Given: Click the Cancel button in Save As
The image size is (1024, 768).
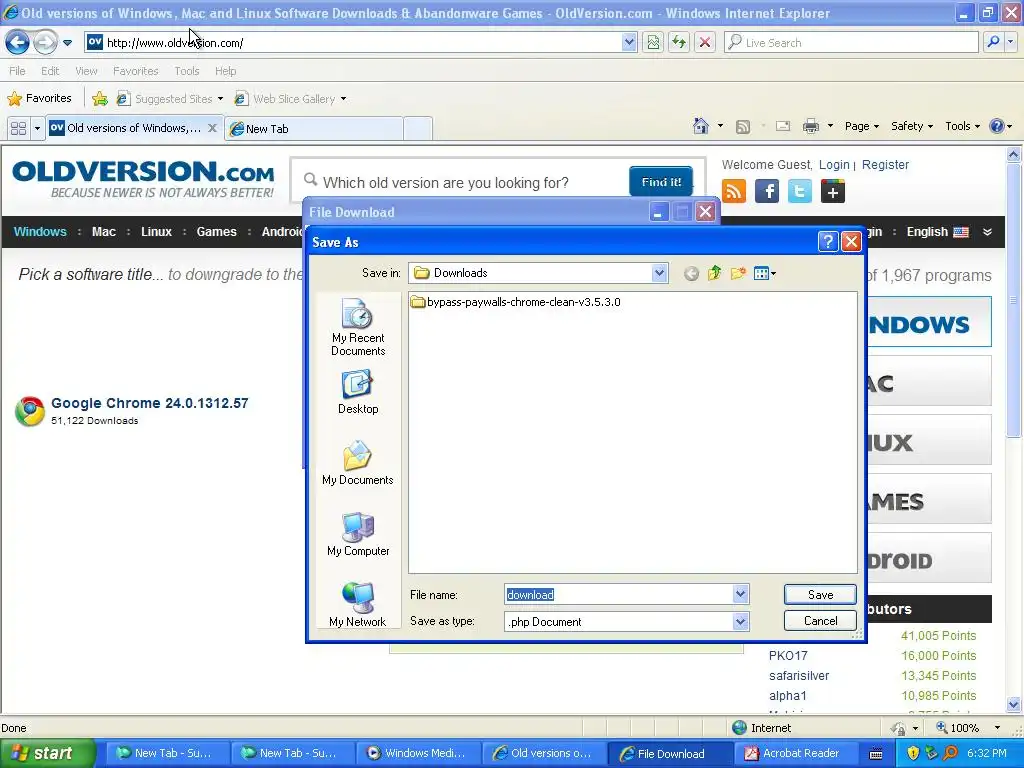Looking at the screenshot, I should (x=820, y=620).
